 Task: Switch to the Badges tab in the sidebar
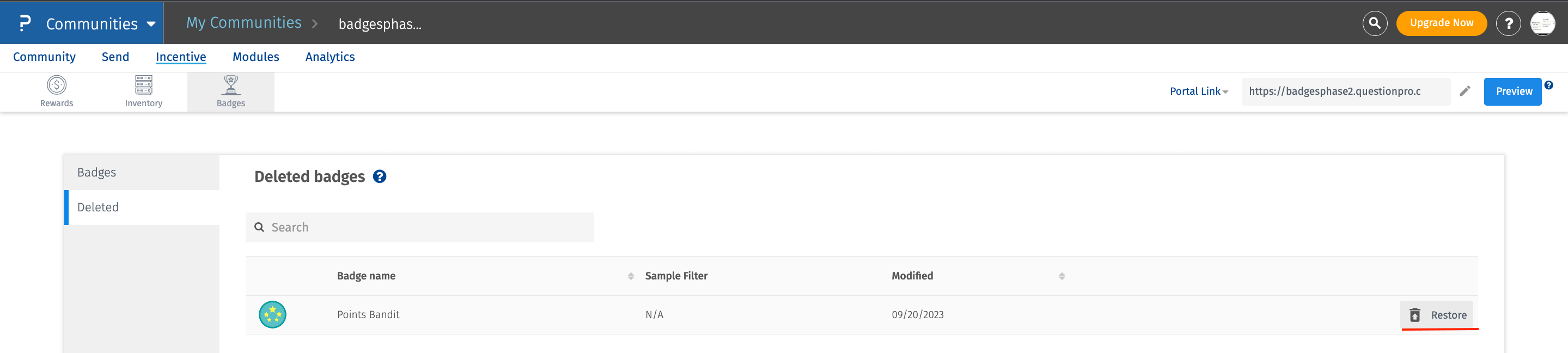pyautogui.click(x=97, y=172)
